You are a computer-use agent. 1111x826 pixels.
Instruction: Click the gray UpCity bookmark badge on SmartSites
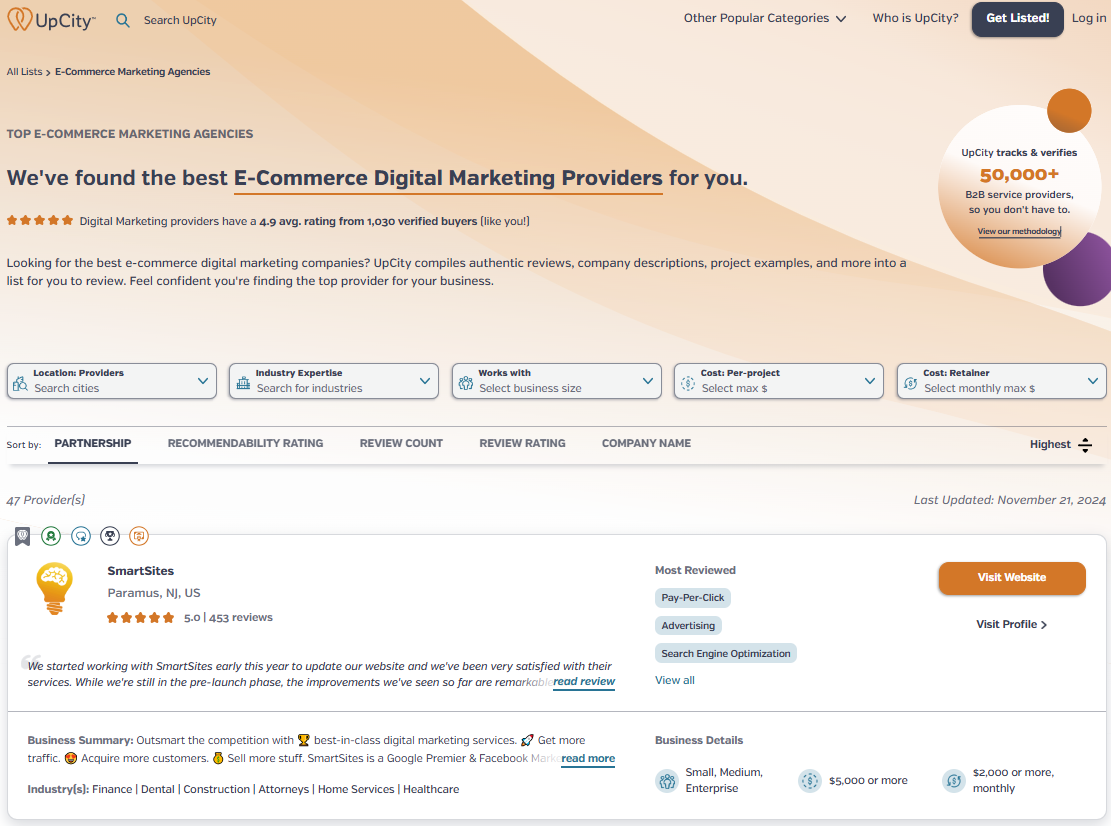pos(23,536)
